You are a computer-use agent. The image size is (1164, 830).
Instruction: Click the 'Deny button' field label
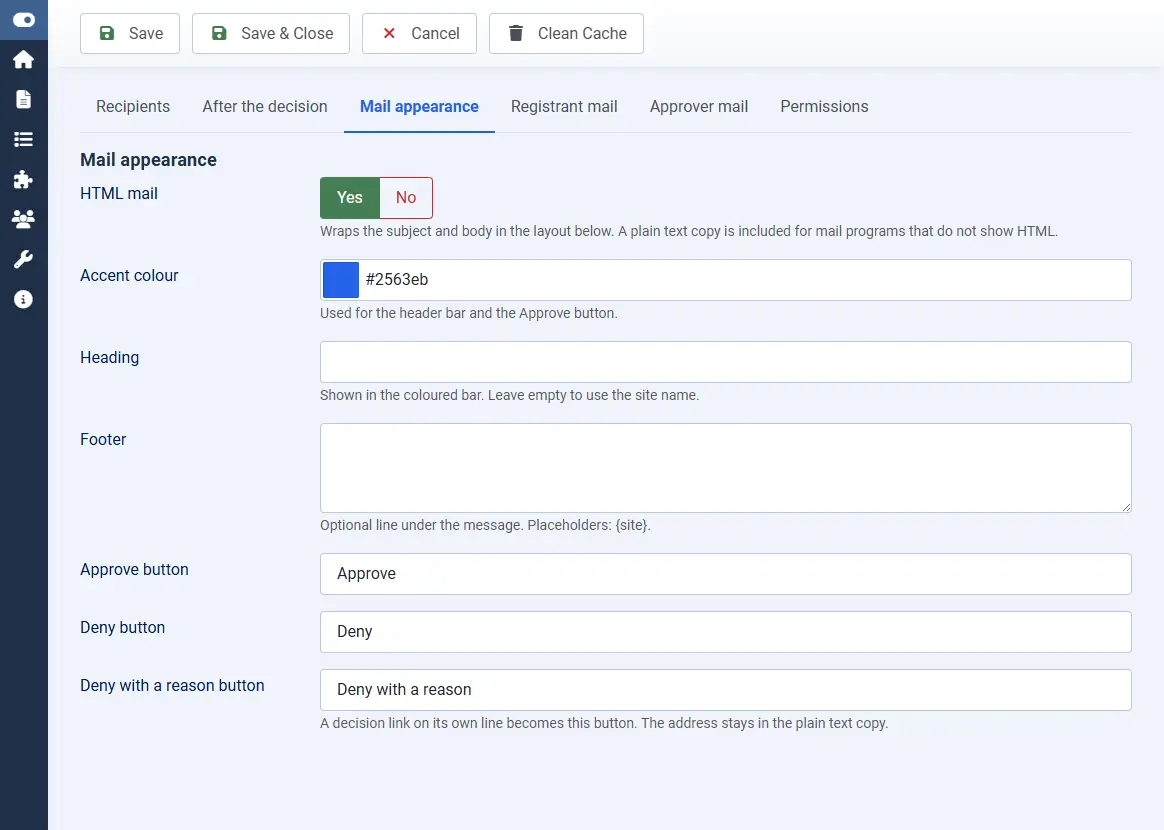(122, 627)
